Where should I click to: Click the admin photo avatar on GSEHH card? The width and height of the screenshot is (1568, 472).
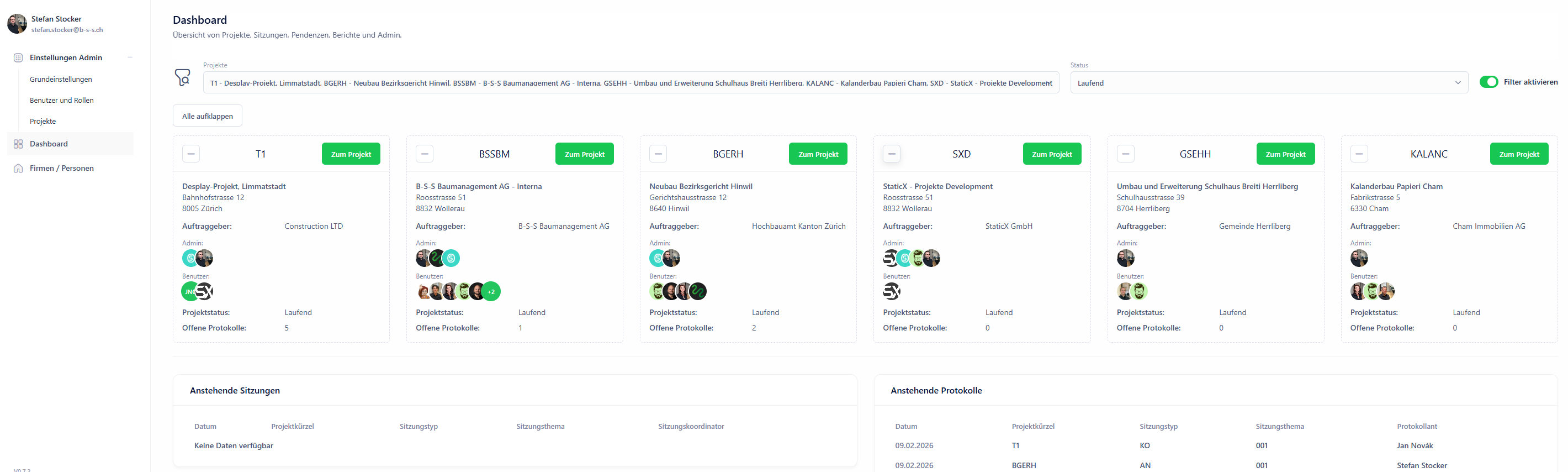pos(1125,258)
